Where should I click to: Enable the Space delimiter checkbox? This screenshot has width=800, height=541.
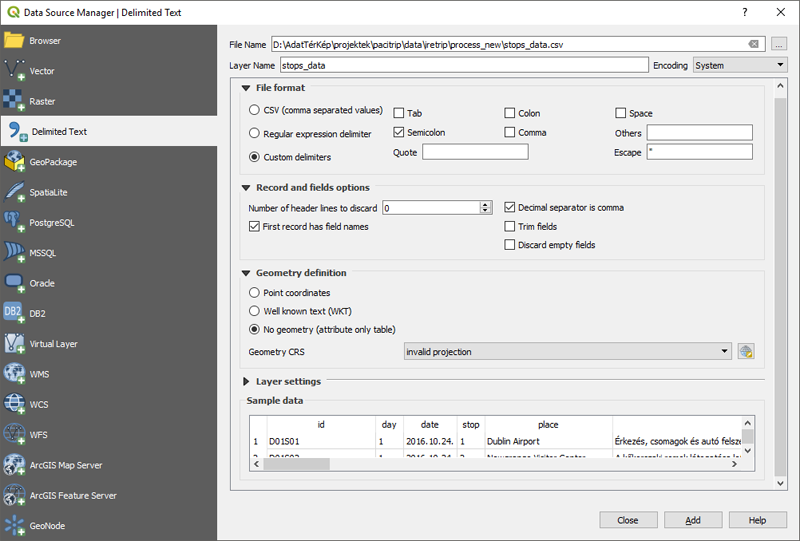coord(620,113)
